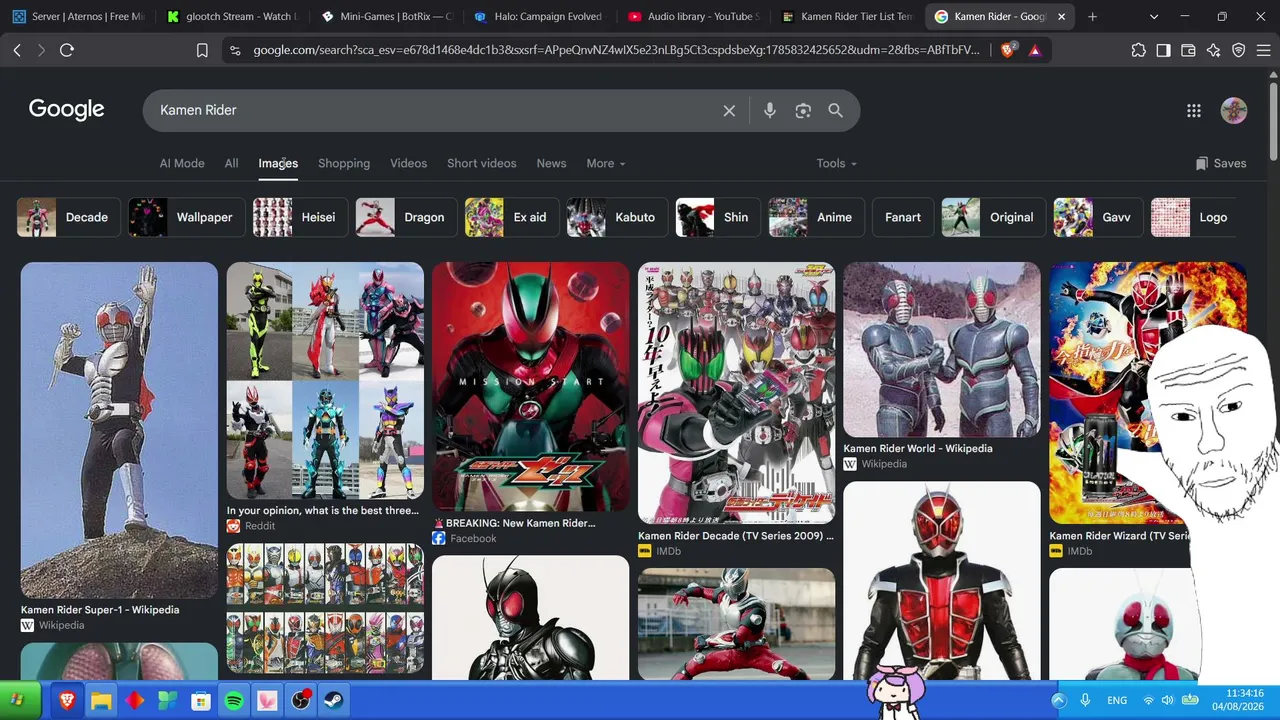This screenshot has width=1280, height=720.
Task: Filter images by the Ex aid chip
Action: click(x=512, y=218)
